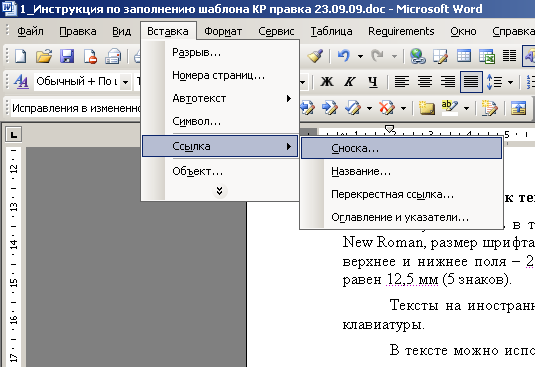Choose Оглавление и указатели... in the submenu
535x367 pixels.
coord(401,217)
